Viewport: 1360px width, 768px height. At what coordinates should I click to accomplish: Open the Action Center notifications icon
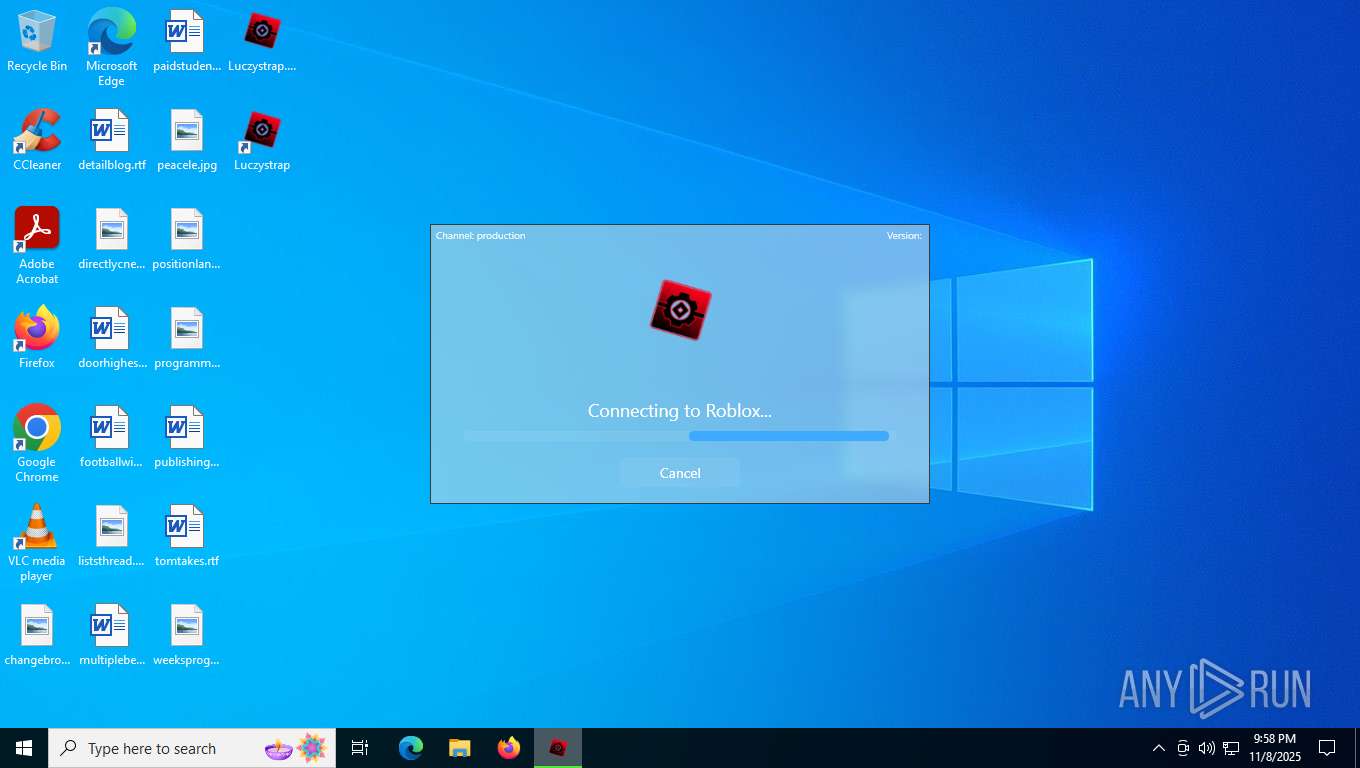1327,748
